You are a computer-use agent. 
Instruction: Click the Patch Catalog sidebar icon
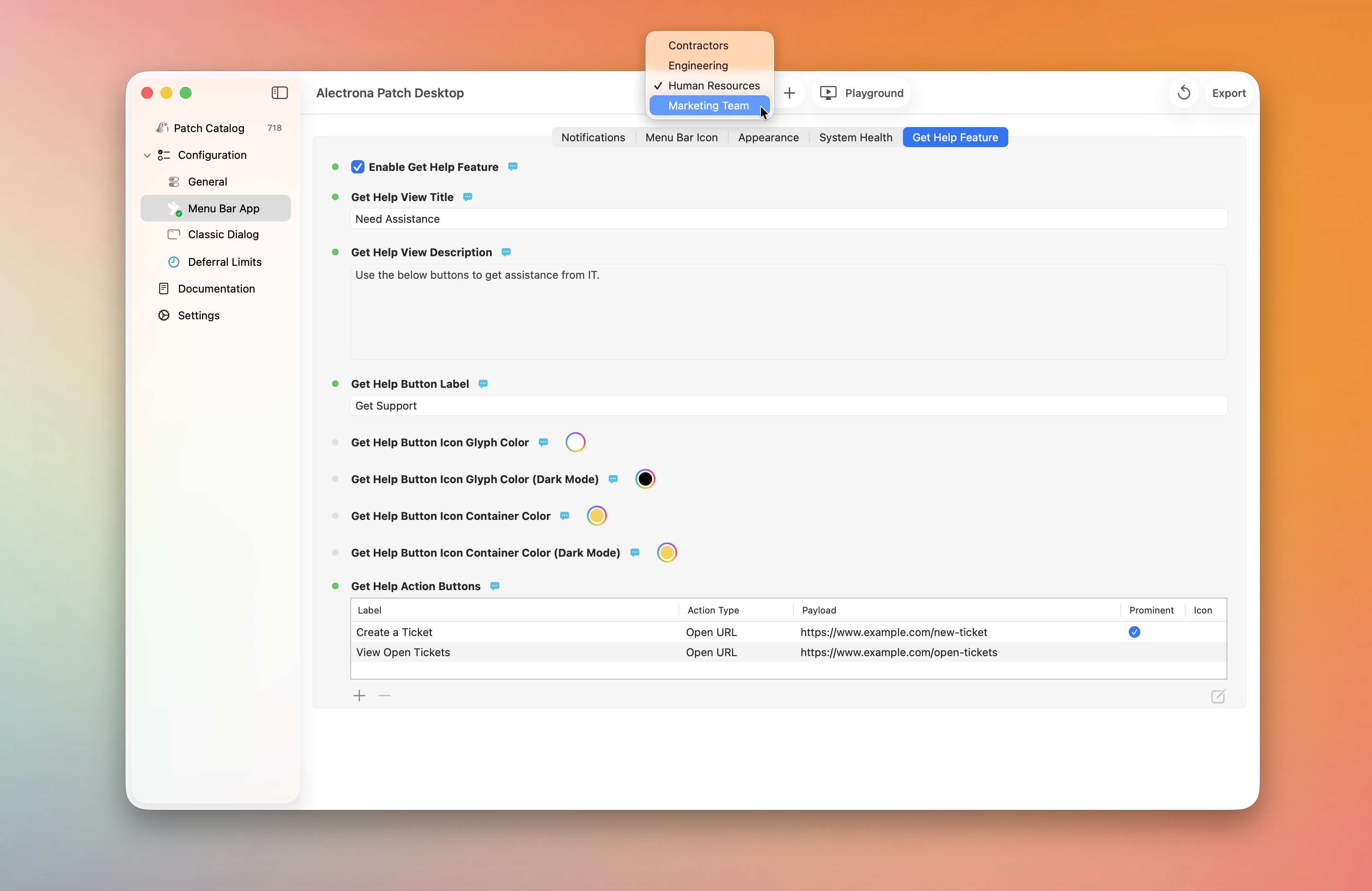tap(162, 128)
